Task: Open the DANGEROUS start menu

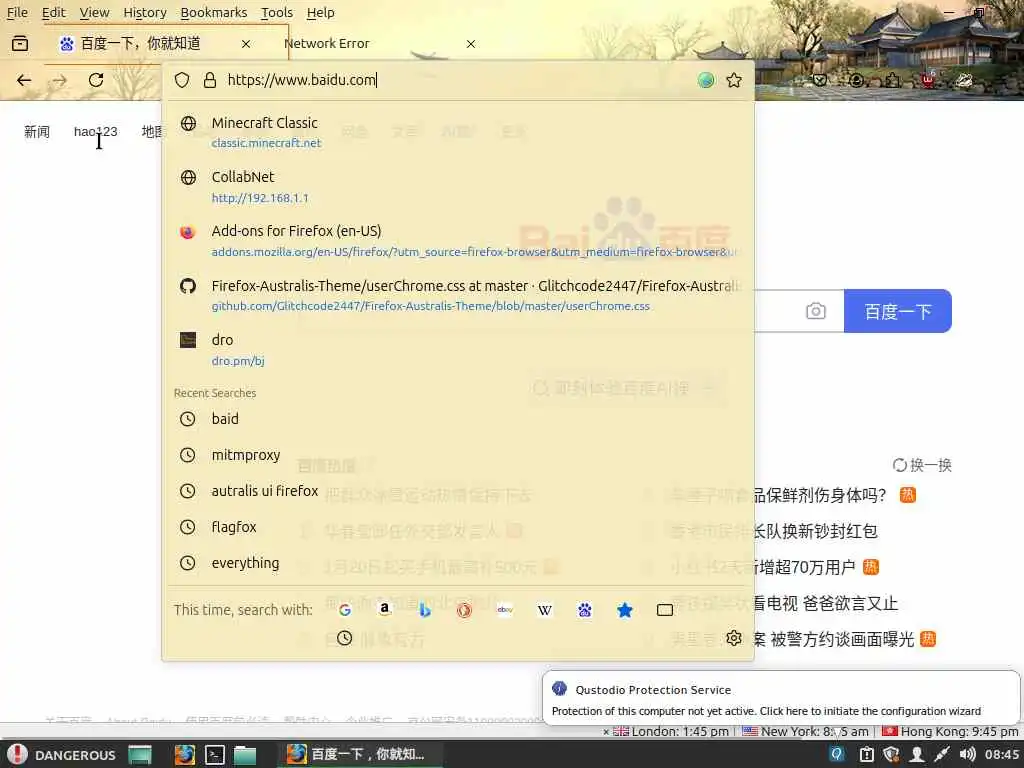Action: (x=61, y=755)
